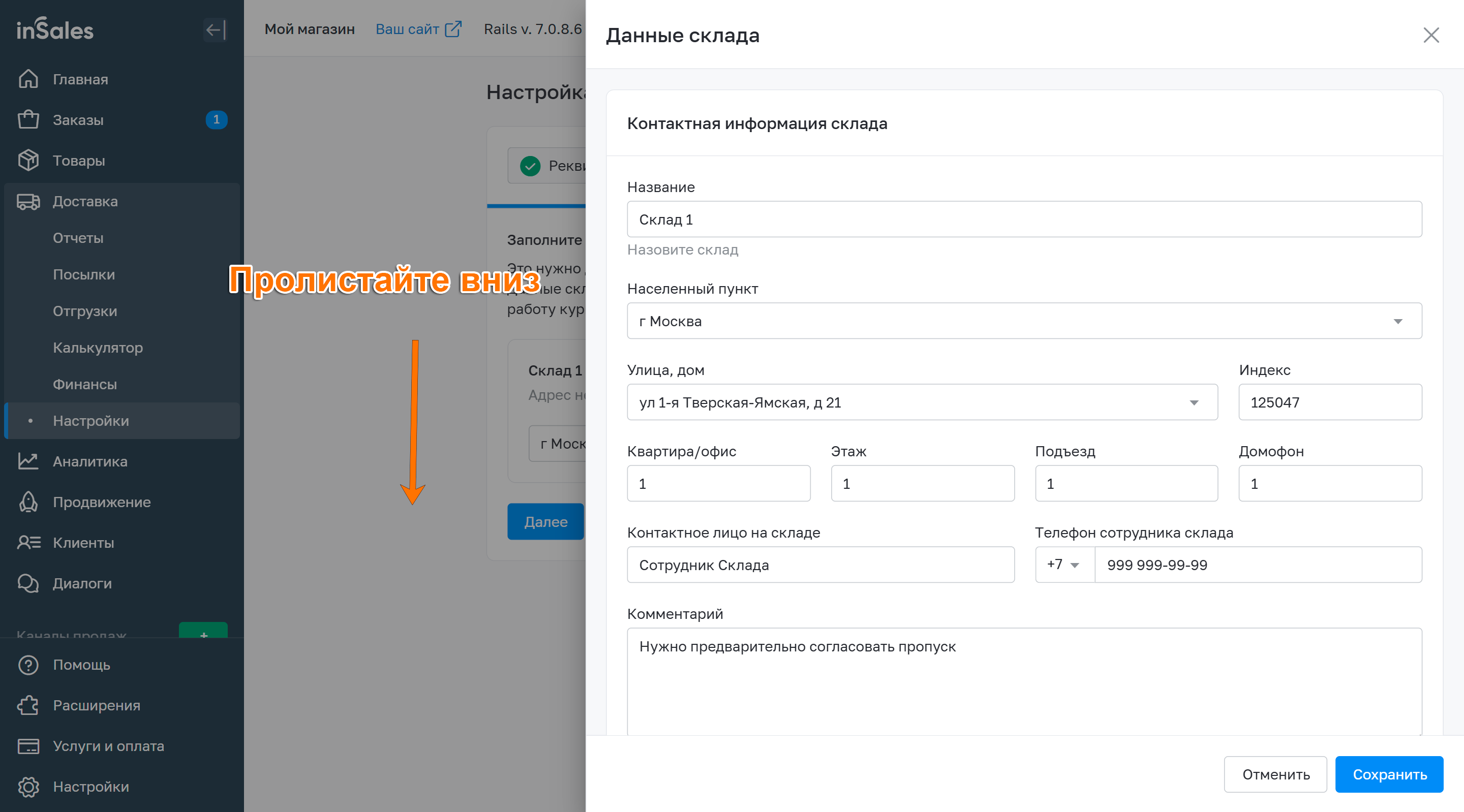Click the Сохранить button
The width and height of the screenshot is (1464, 812).
(x=1388, y=774)
